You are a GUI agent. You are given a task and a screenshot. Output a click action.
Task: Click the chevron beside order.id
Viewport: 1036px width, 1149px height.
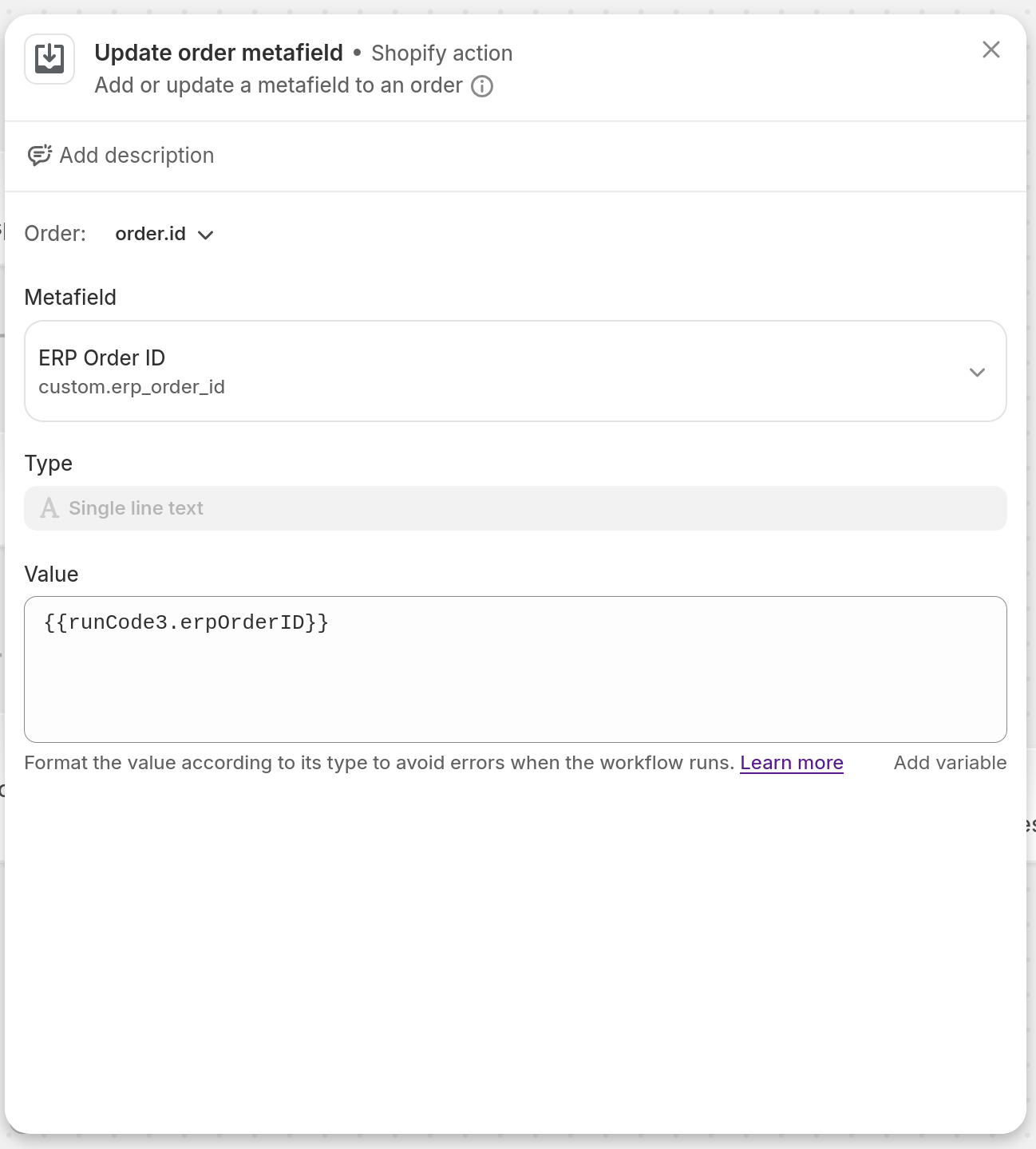pos(206,235)
